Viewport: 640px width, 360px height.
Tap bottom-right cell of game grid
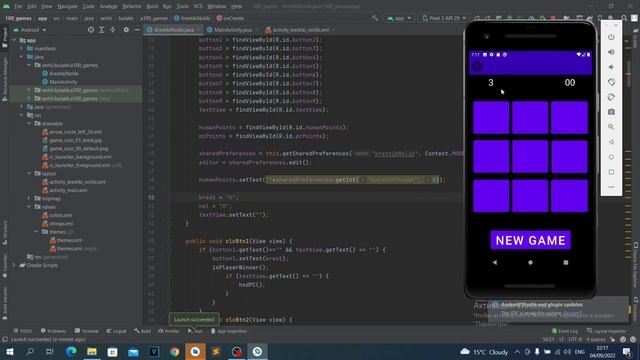569,196
